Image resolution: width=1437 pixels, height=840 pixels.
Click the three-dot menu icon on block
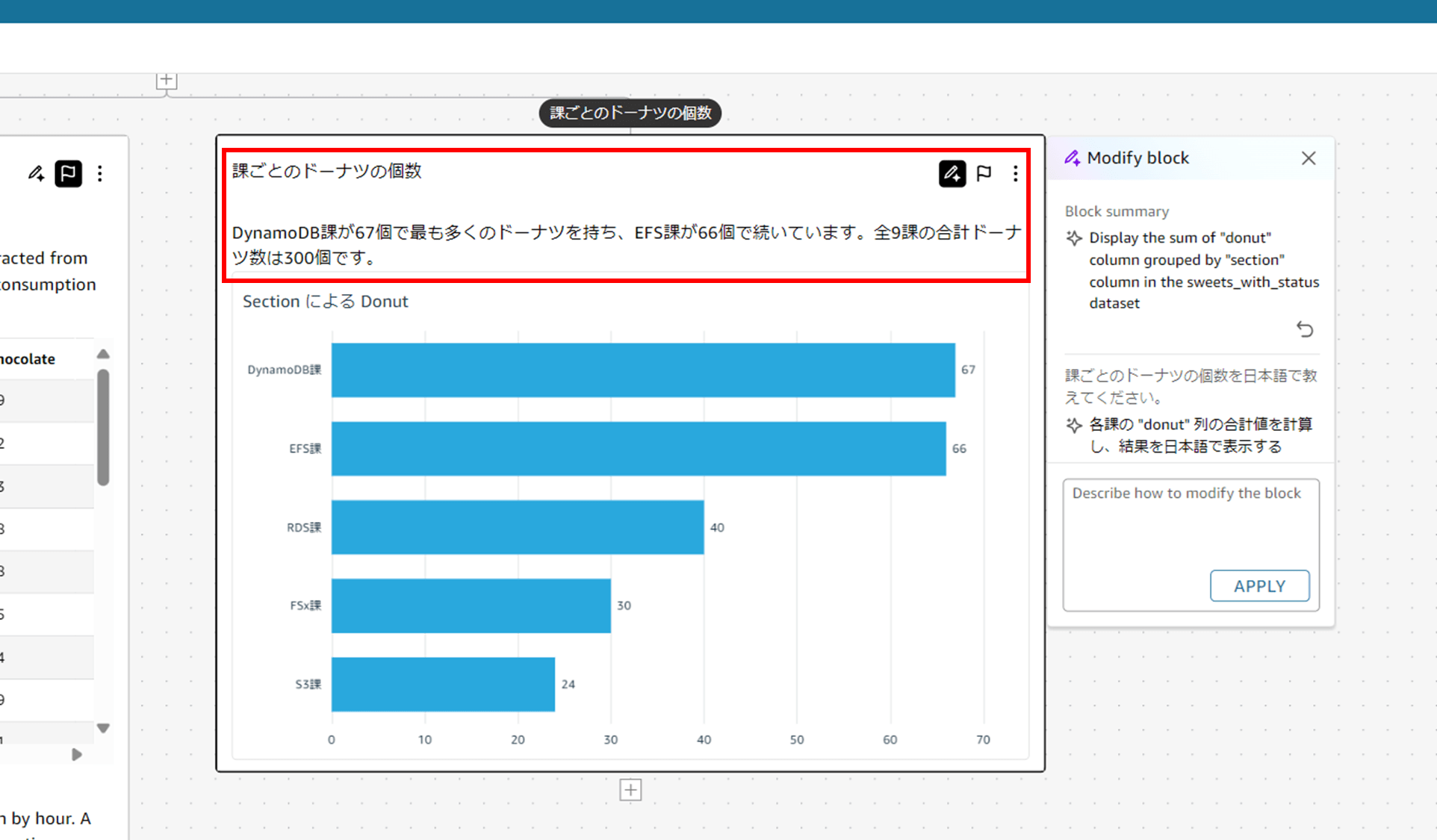[x=1016, y=173]
